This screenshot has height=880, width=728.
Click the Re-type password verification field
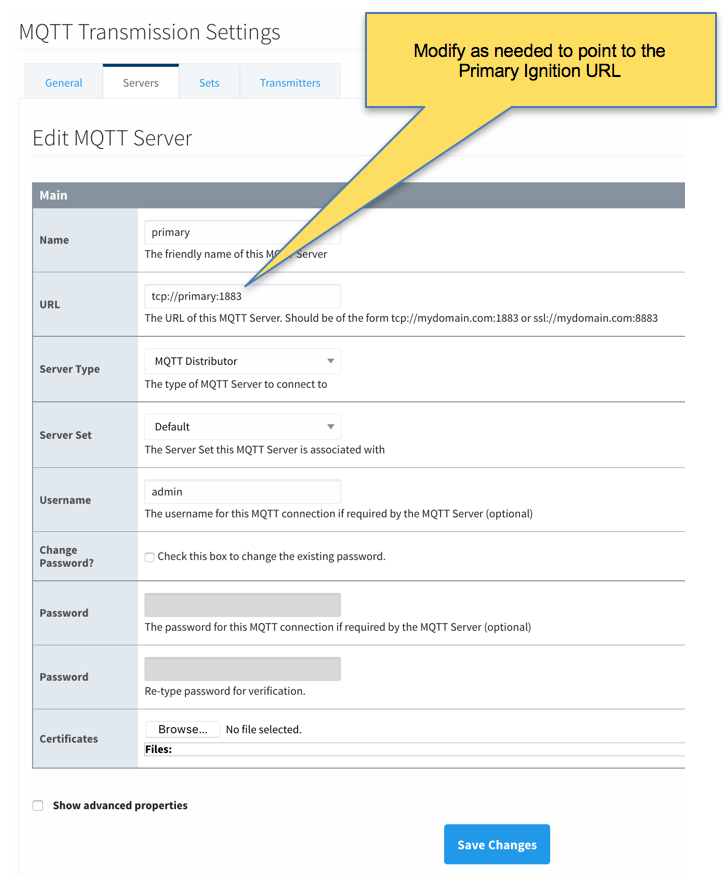click(242, 669)
